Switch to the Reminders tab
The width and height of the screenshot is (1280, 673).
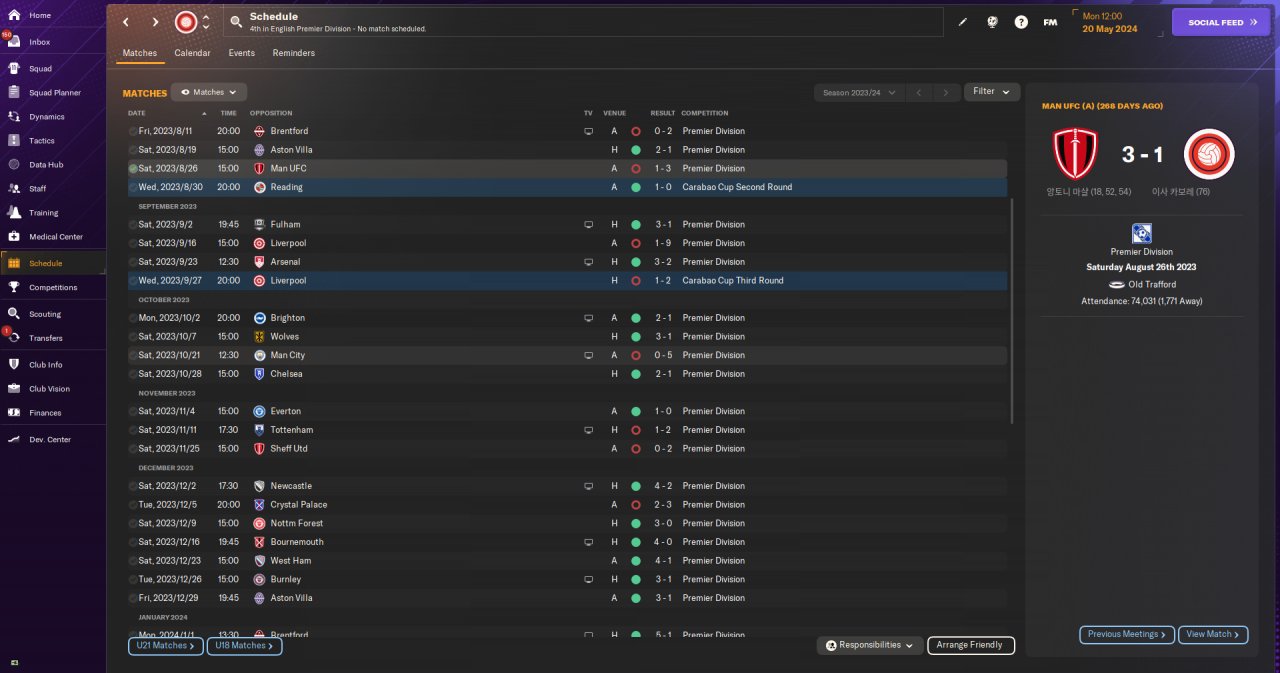(x=294, y=53)
